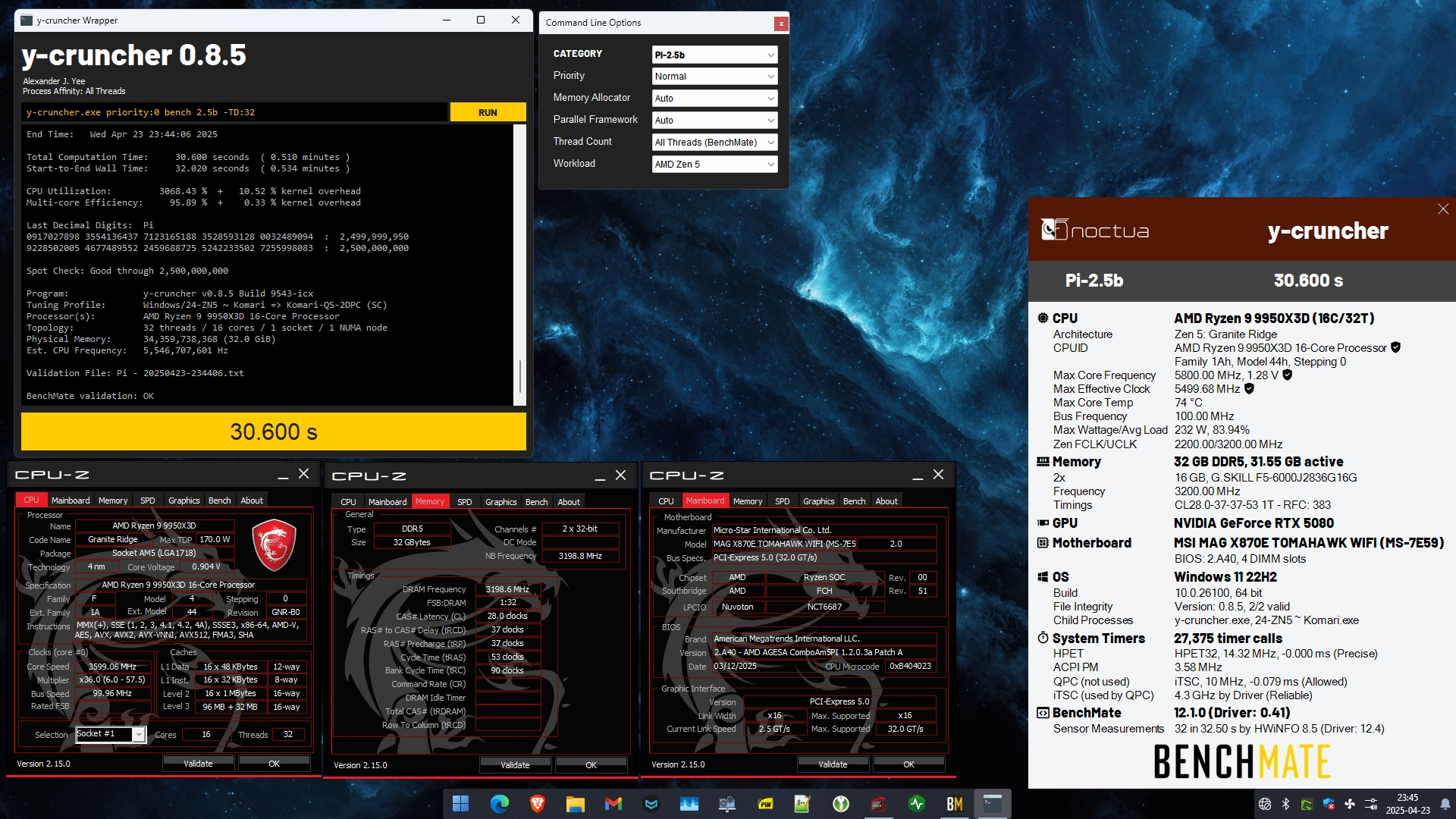Click the shield beside Max Effective Clock
Image resolution: width=1456 pixels, height=819 pixels.
(1249, 388)
